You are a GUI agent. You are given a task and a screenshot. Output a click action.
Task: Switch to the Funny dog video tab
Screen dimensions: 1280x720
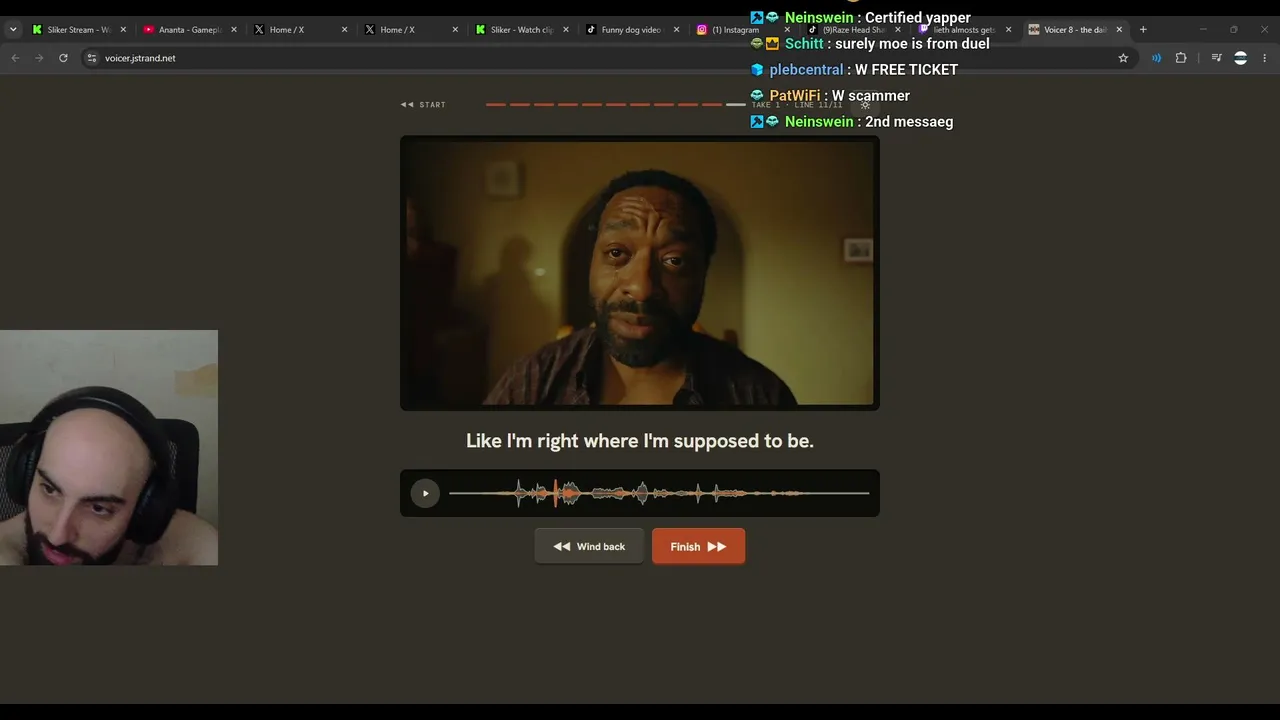tap(631, 30)
